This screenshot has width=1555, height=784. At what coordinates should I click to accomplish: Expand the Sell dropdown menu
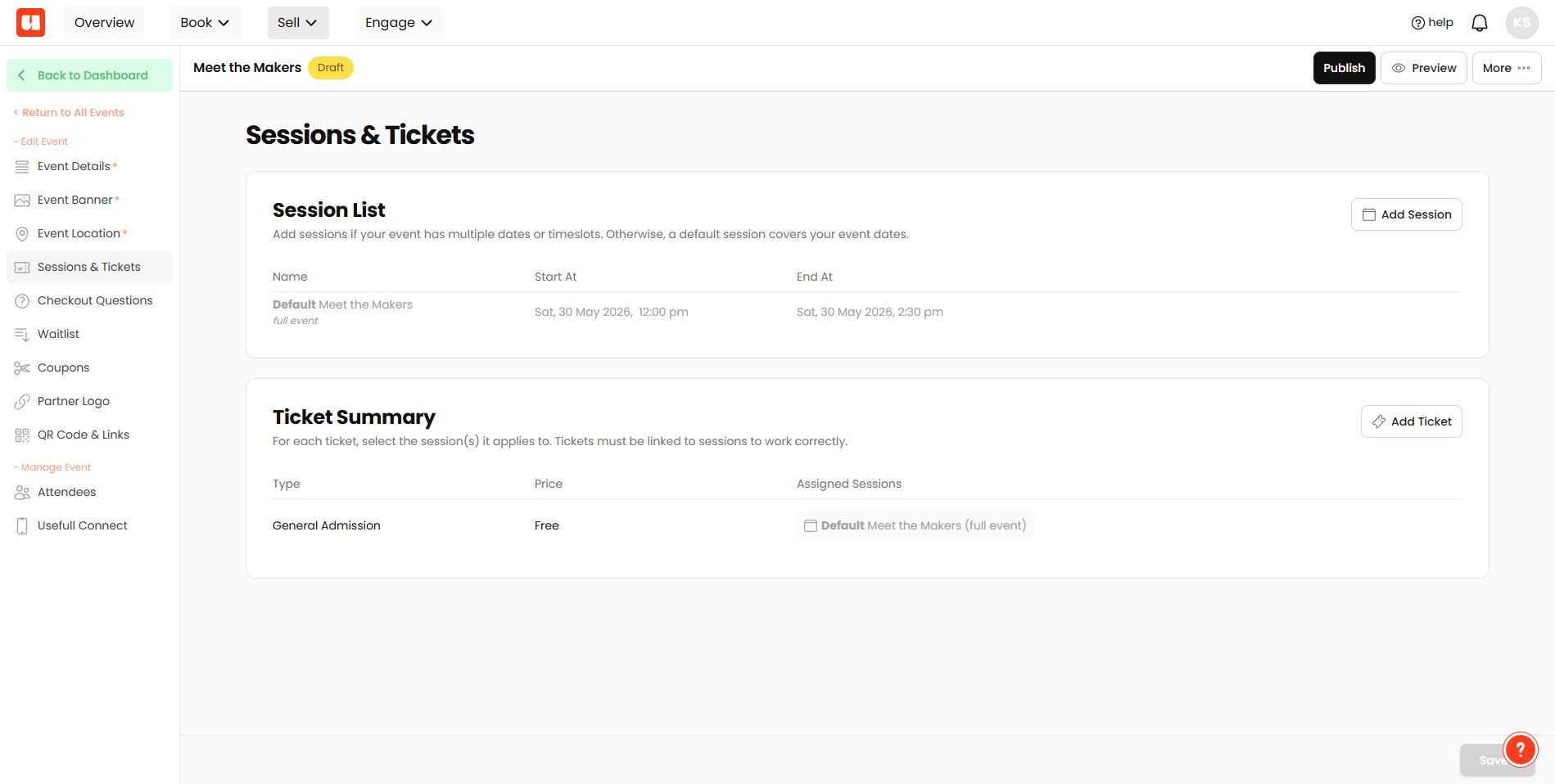coord(297,23)
